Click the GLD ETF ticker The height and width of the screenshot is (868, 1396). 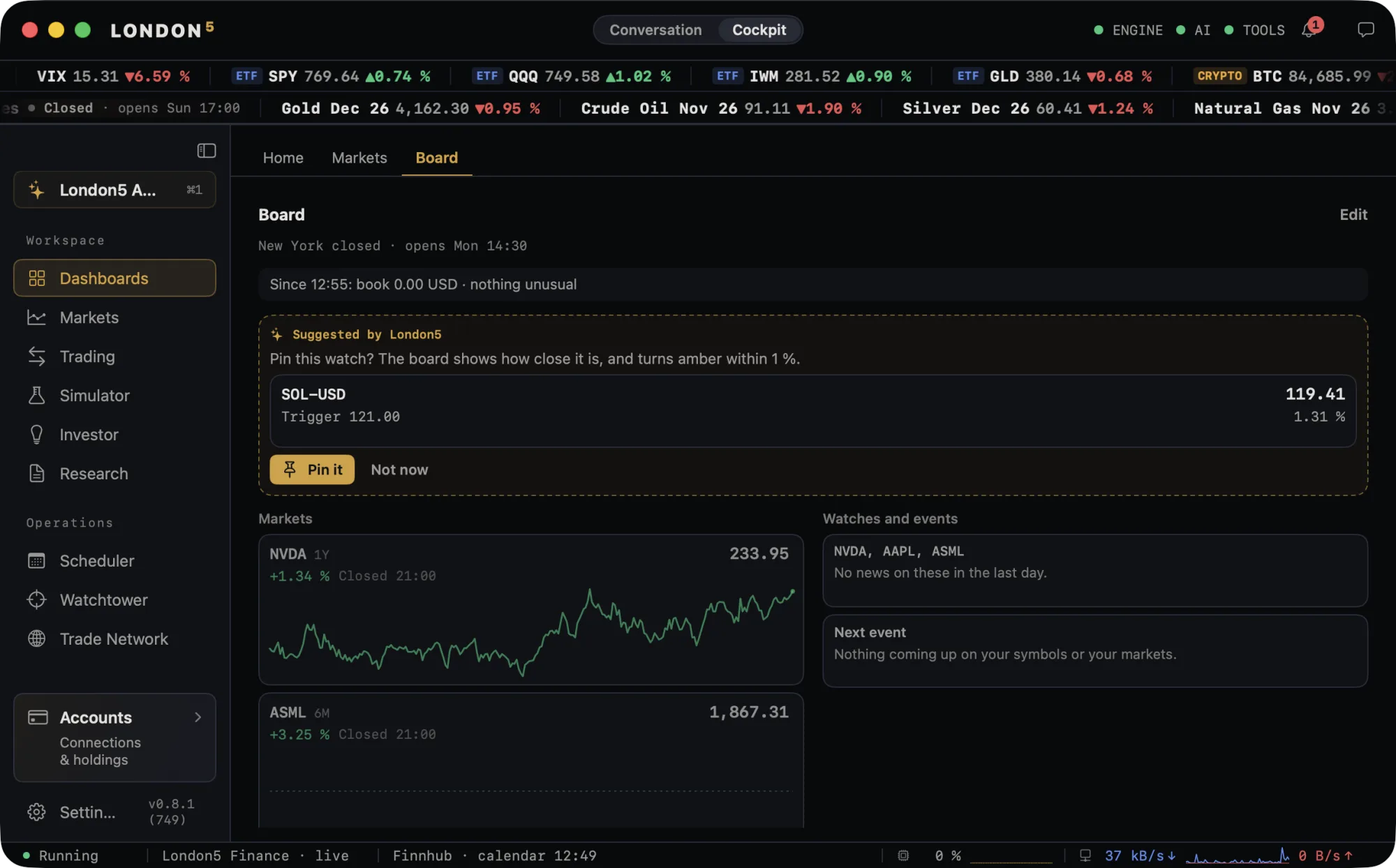(x=1053, y=76)
